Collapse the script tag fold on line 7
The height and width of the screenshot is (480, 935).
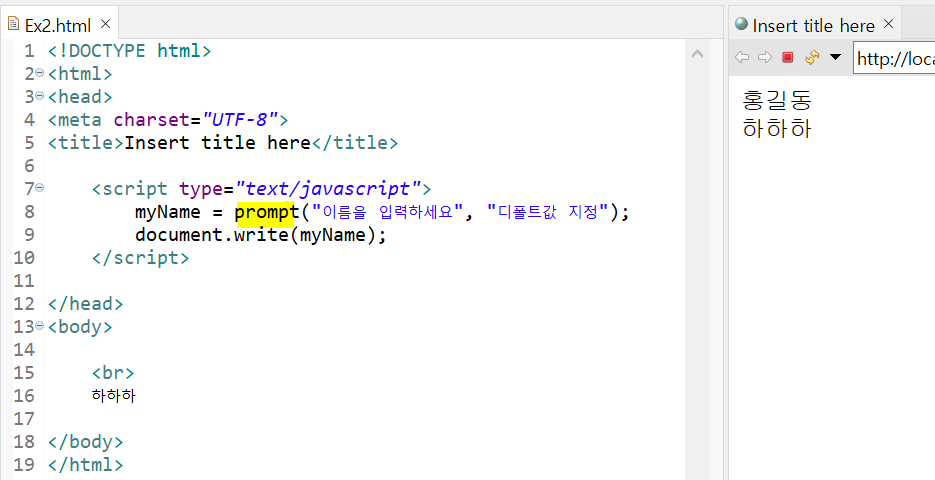tap(39, 188)
